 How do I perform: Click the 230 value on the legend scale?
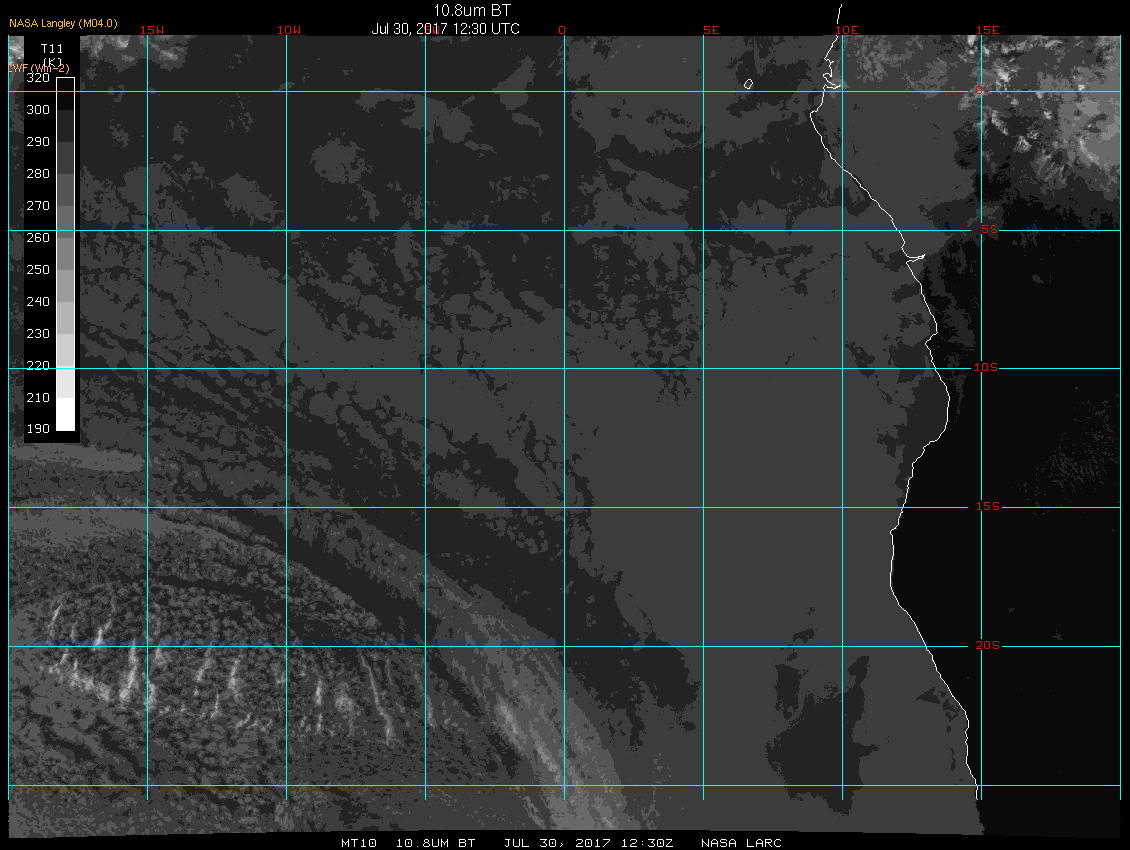pos(37,333)
